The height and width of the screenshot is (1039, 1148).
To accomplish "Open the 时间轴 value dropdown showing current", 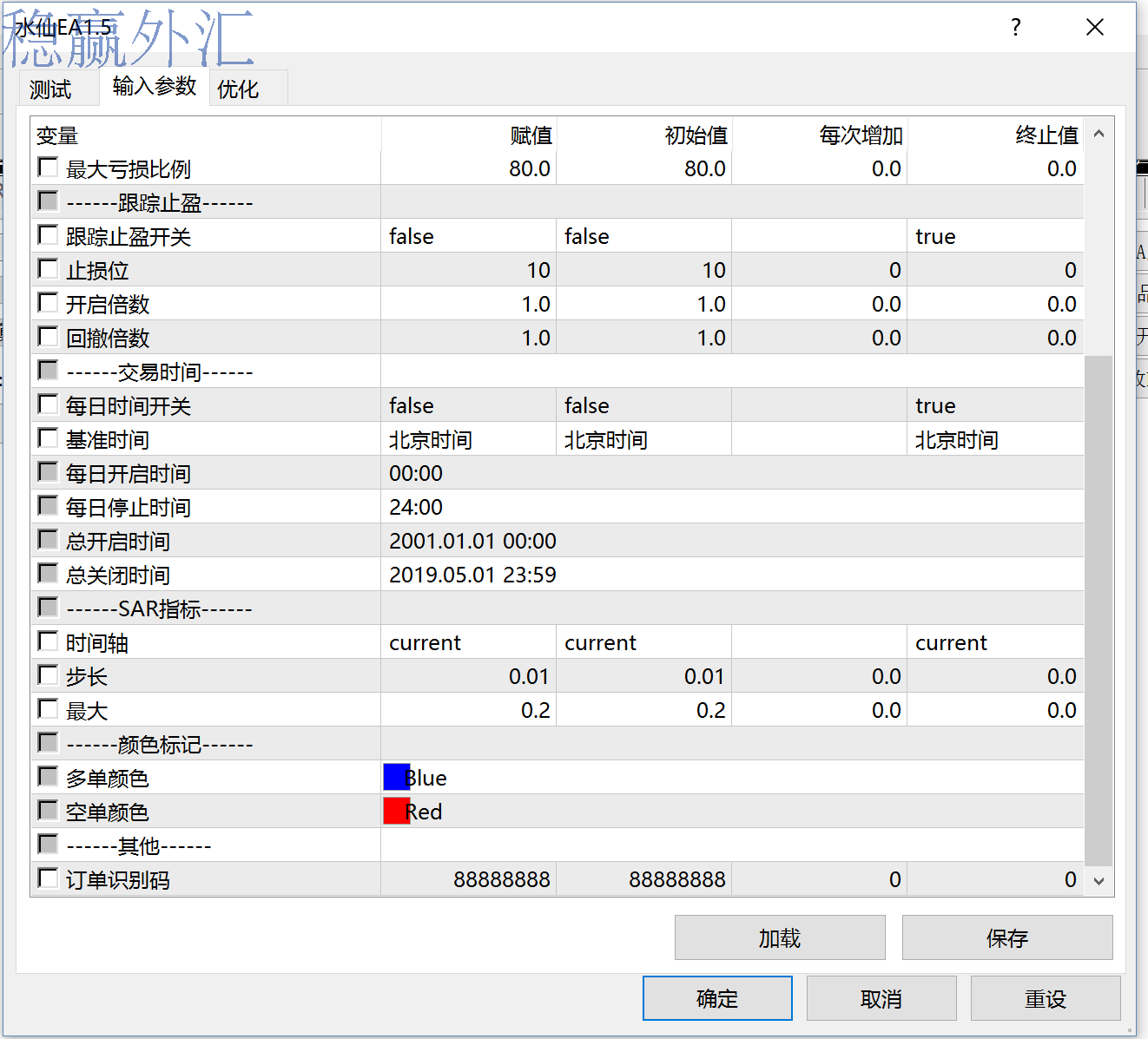I will point(468,642).
